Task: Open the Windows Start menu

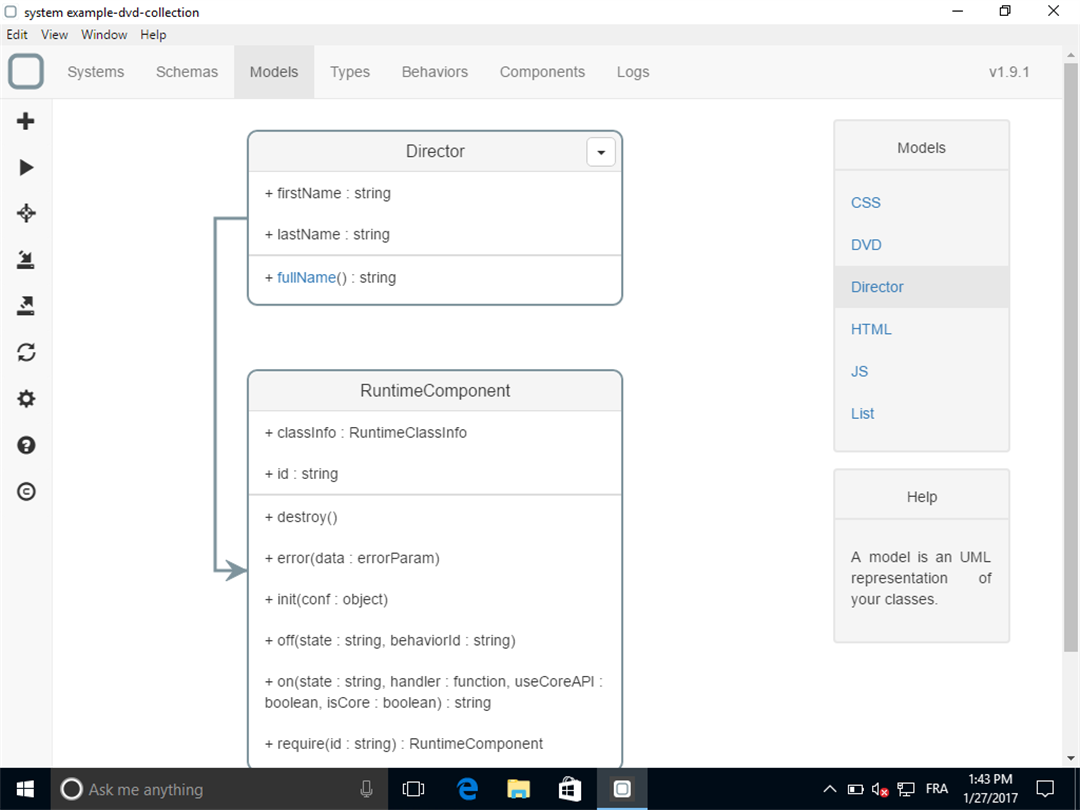Action: 25,789
